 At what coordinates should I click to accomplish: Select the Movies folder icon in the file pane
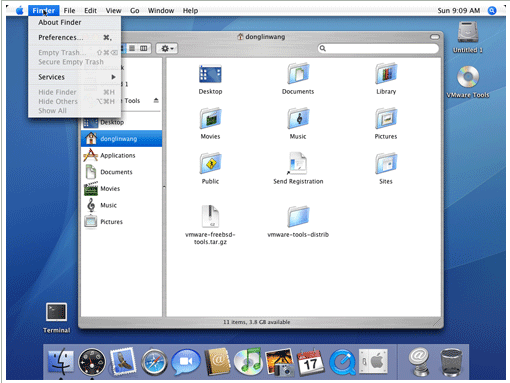coord(210,118)
